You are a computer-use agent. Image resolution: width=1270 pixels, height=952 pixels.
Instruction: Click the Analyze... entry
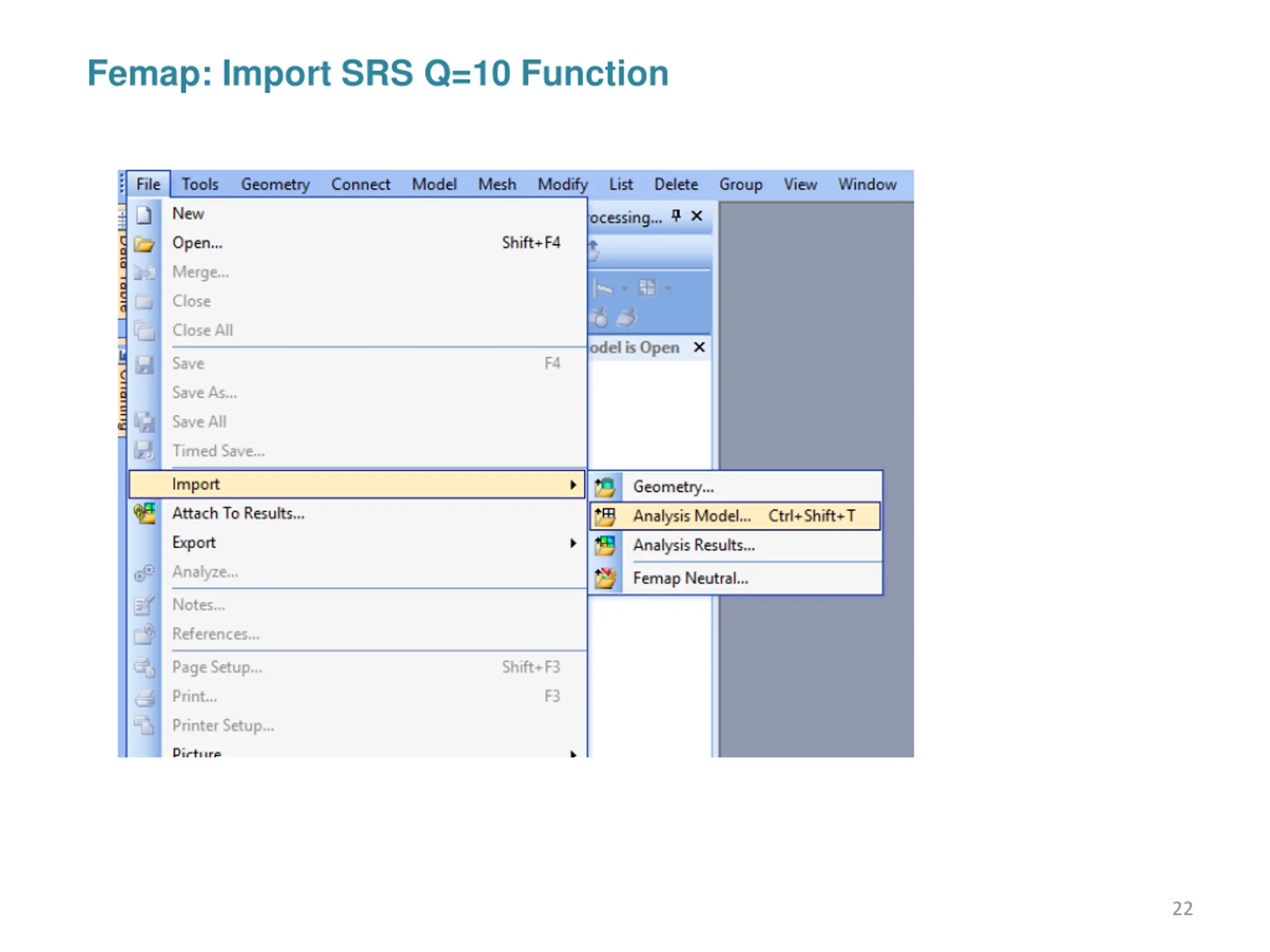click(357, 572)
